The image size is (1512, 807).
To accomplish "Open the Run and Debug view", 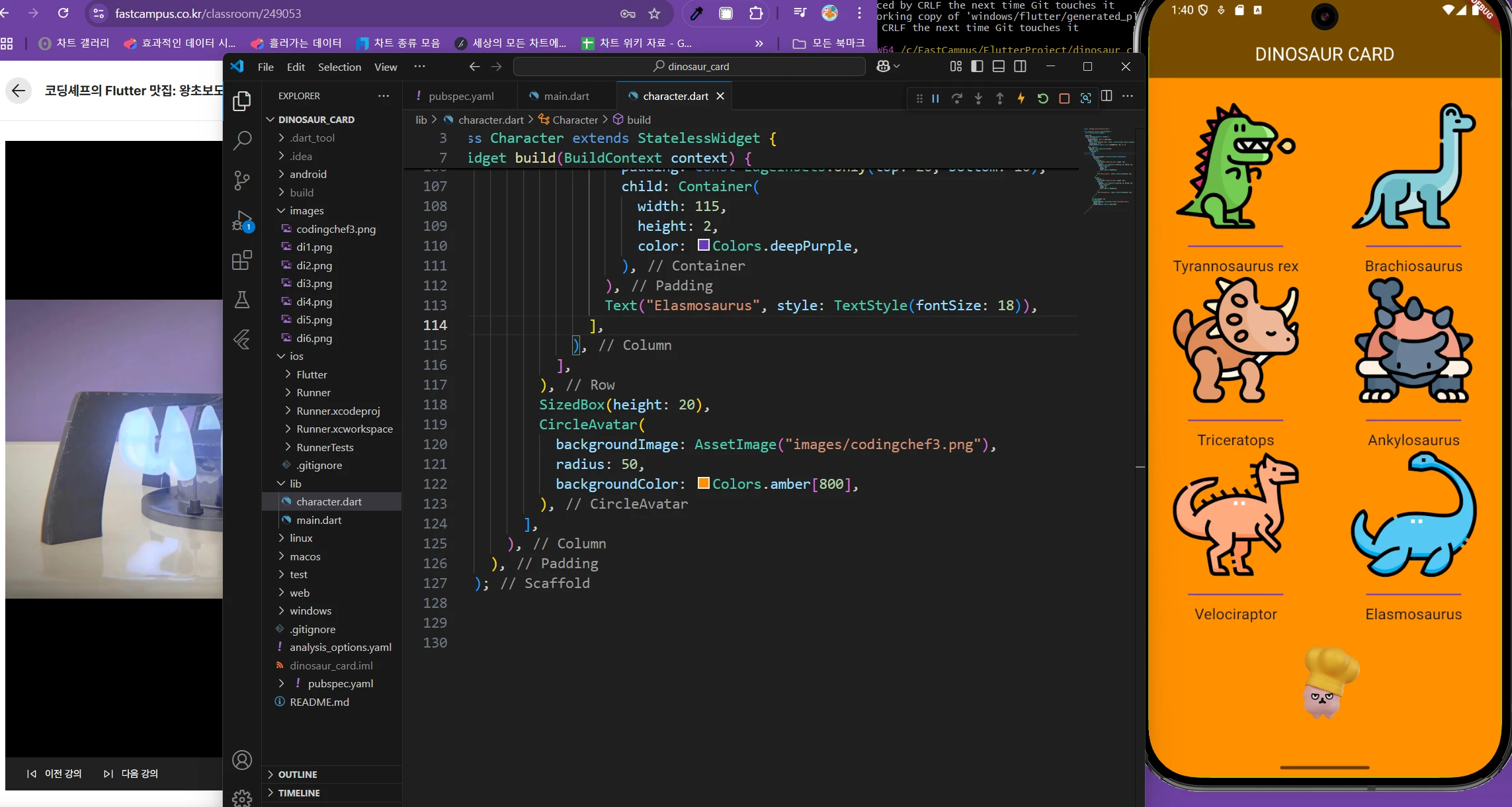I will point(242,220).
